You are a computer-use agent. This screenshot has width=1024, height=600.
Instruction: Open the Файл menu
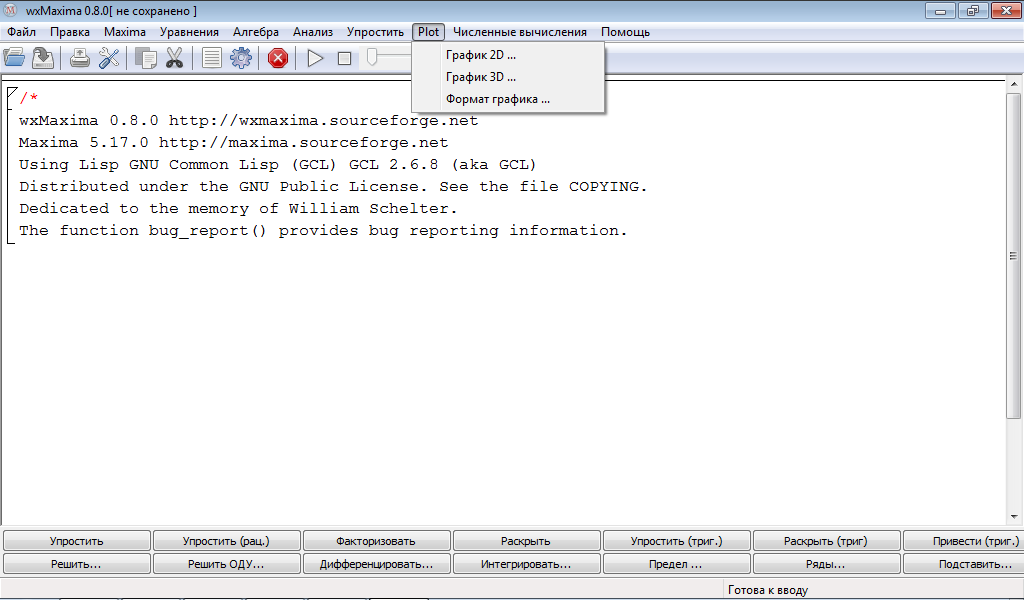(22, 32)
